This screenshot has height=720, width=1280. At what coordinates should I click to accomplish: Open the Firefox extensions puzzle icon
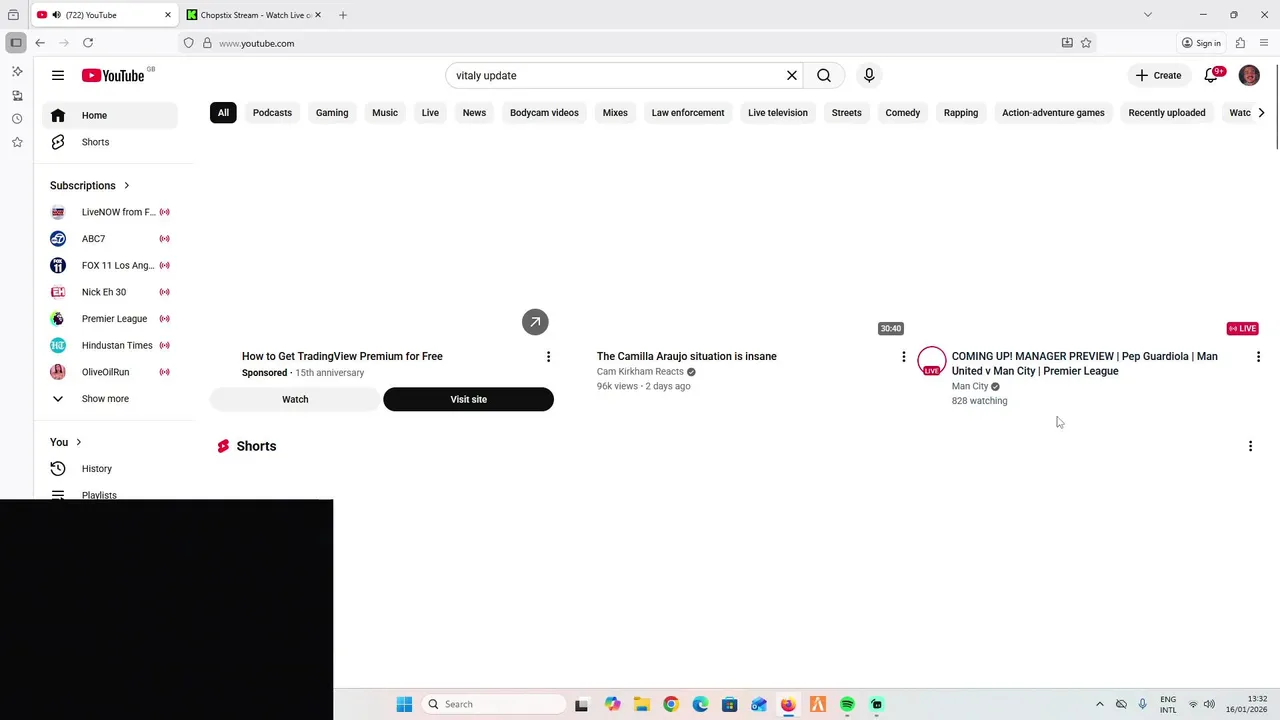pos(1240,43)
